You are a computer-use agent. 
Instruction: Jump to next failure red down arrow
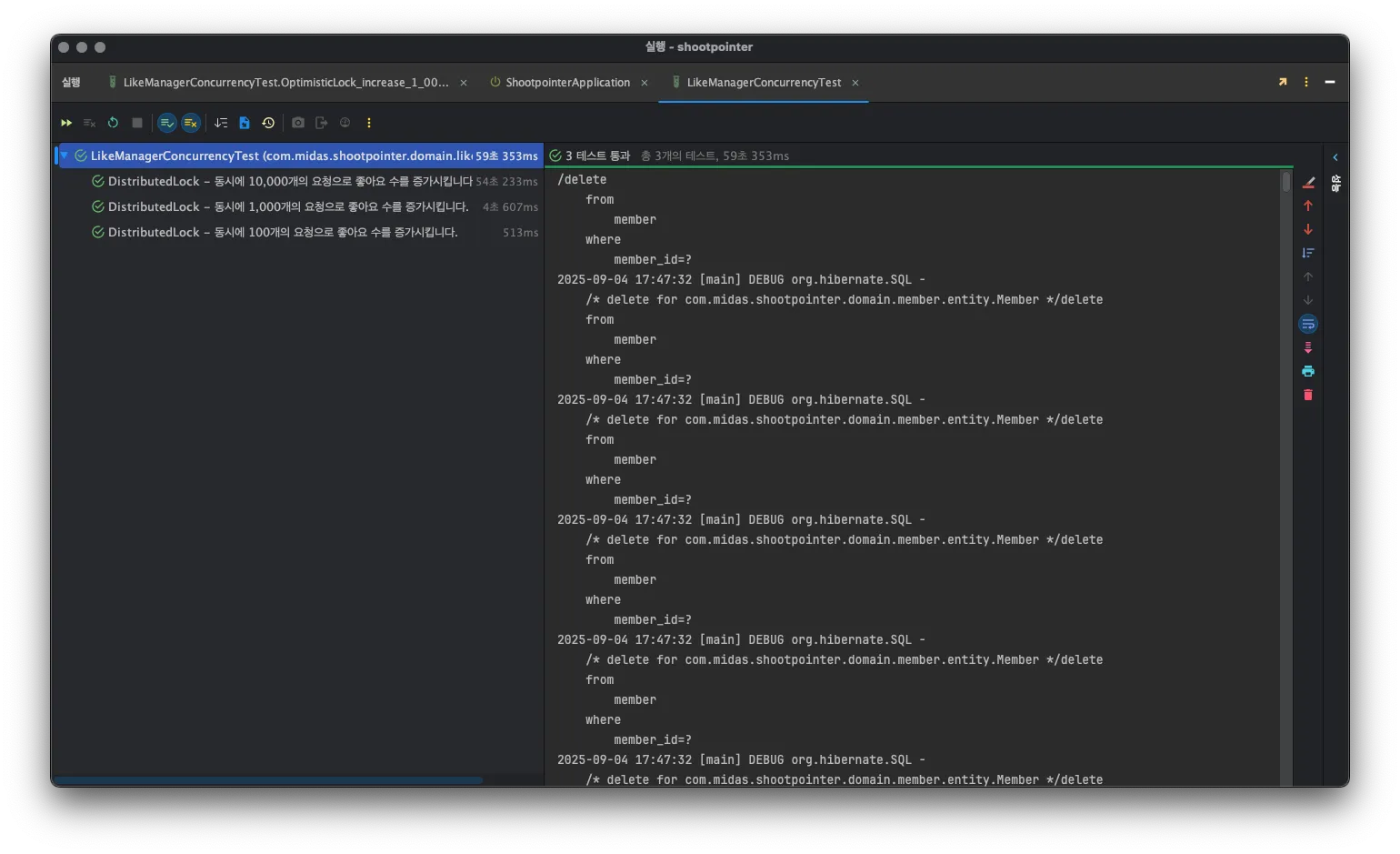1308,229
